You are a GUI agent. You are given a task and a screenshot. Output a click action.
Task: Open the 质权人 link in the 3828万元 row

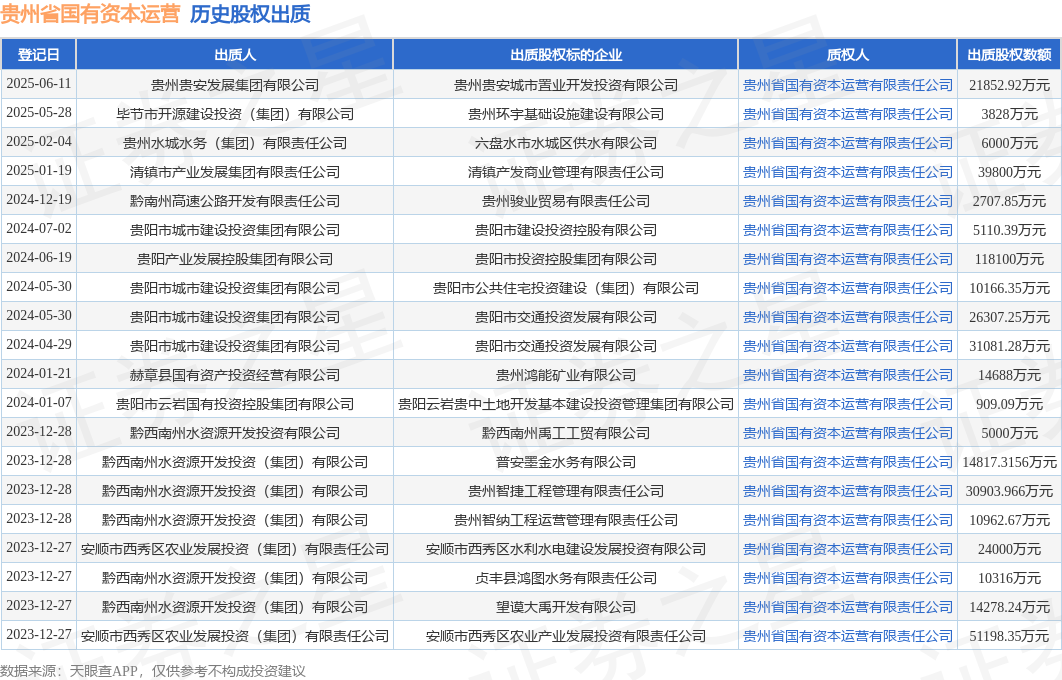click(847, 114)
